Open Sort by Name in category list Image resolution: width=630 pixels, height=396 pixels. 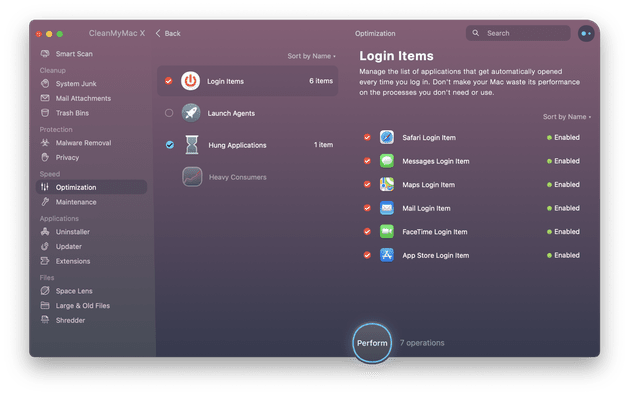(x=311, y=56)
